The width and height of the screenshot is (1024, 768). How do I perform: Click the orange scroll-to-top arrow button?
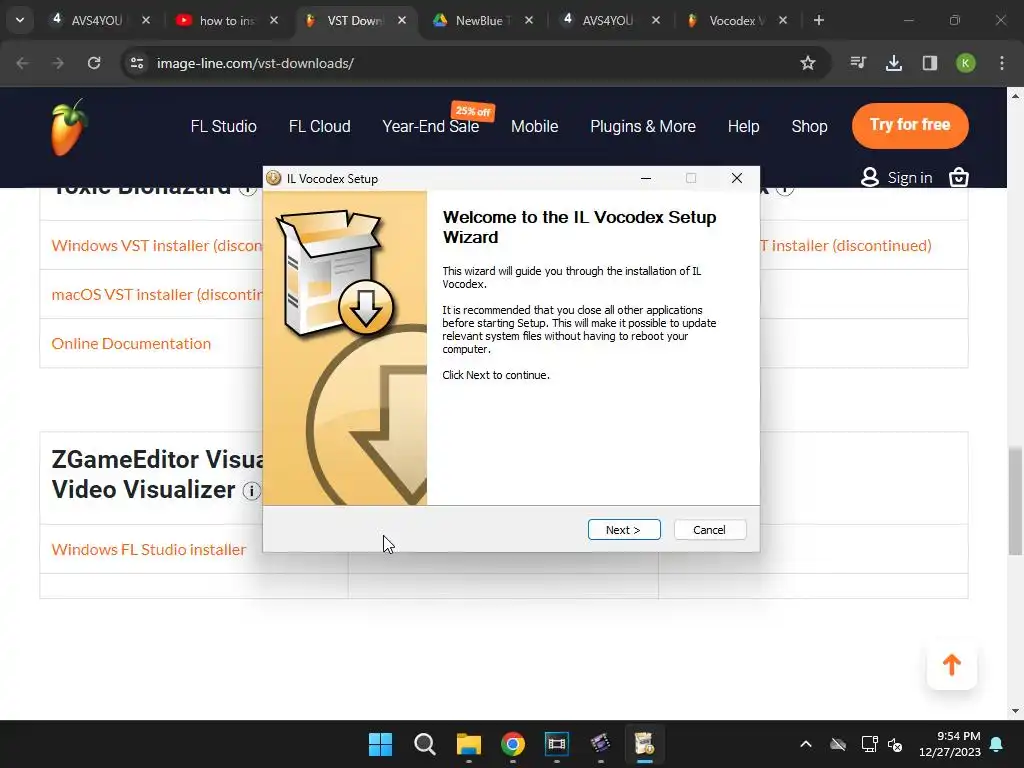pos(952,665)
